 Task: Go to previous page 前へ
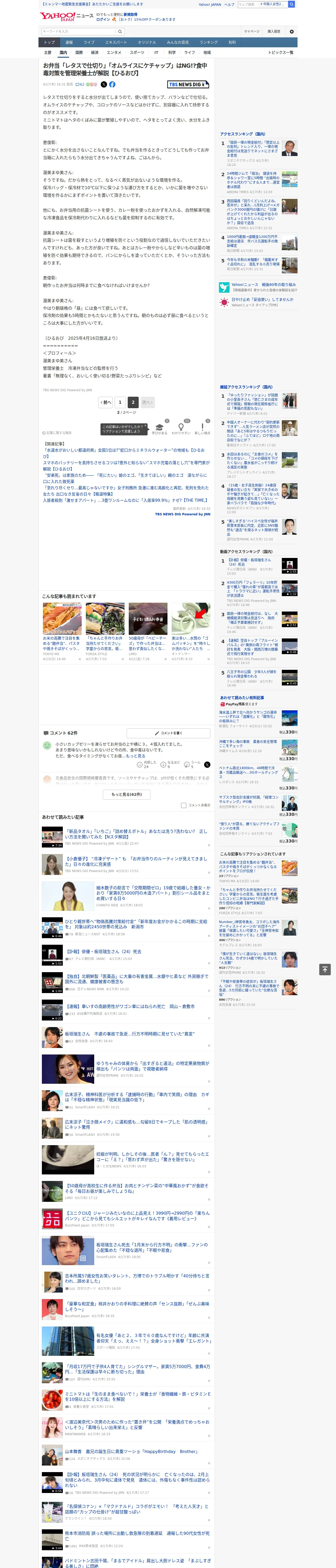click(105, 402)
